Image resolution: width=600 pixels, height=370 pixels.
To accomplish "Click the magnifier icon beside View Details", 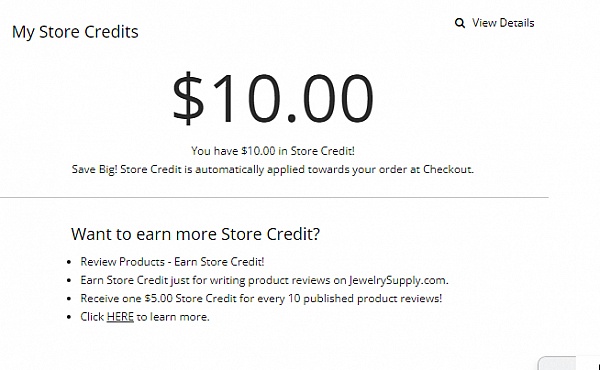I will pos(460,23).
